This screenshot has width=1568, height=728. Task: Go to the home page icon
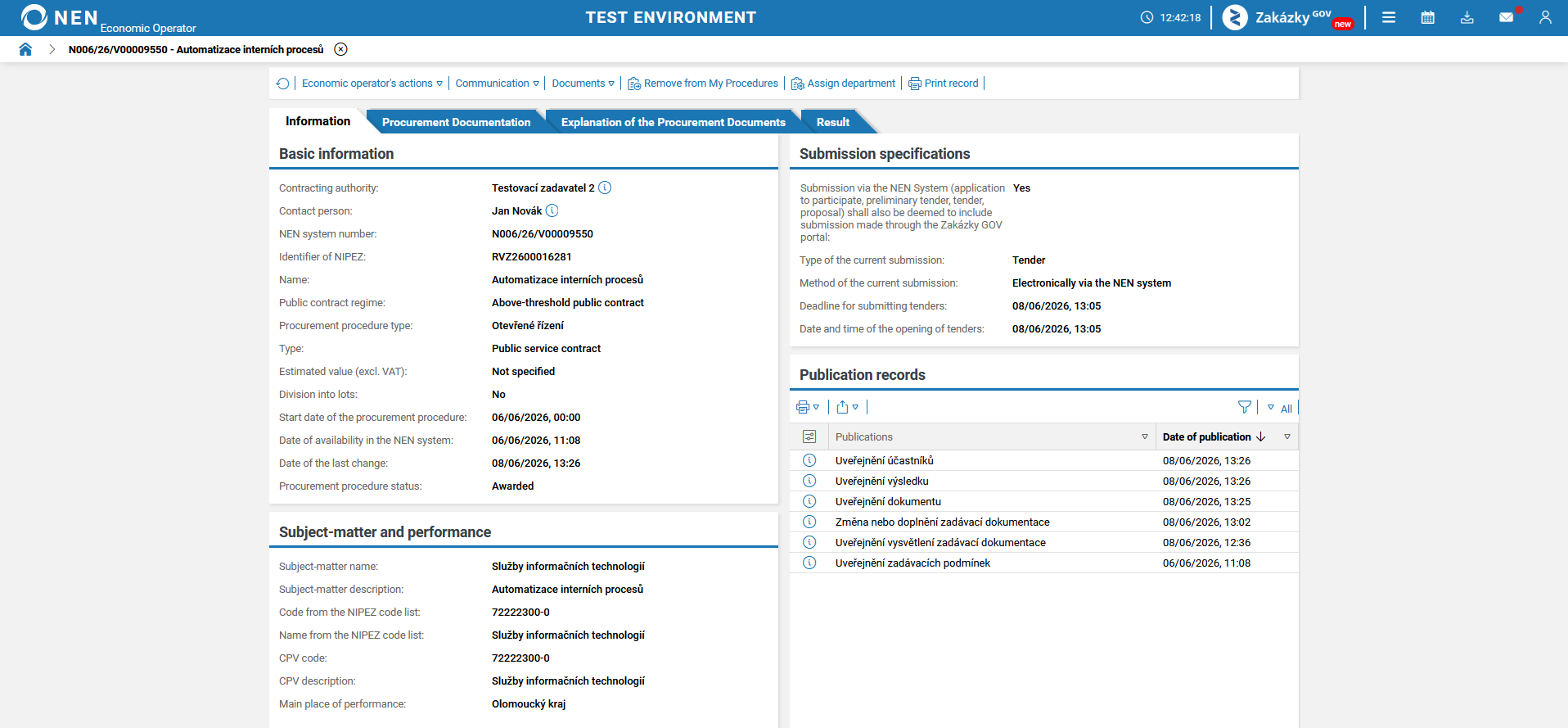25,49
